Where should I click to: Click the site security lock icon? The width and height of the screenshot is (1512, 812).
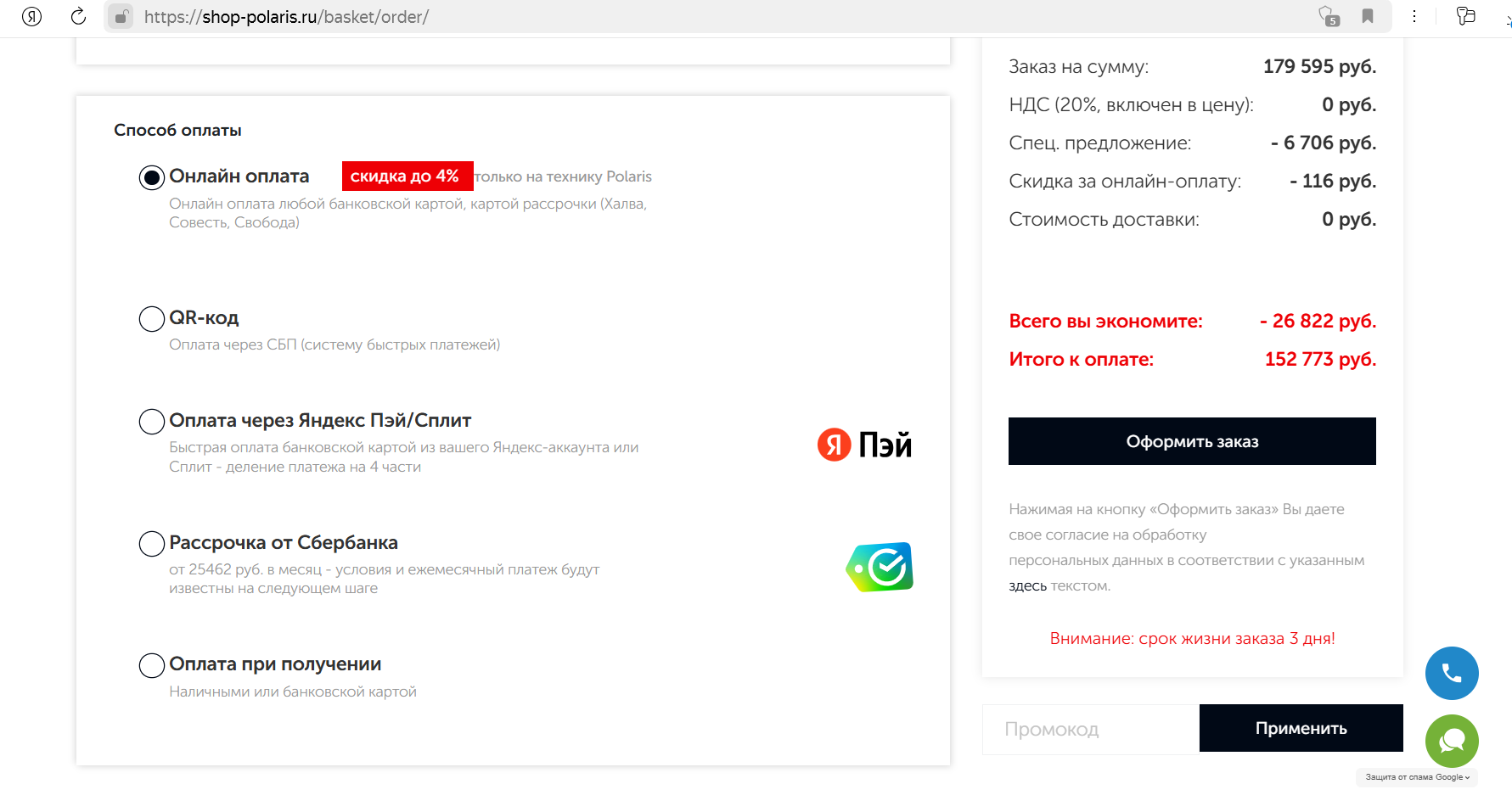121,17
